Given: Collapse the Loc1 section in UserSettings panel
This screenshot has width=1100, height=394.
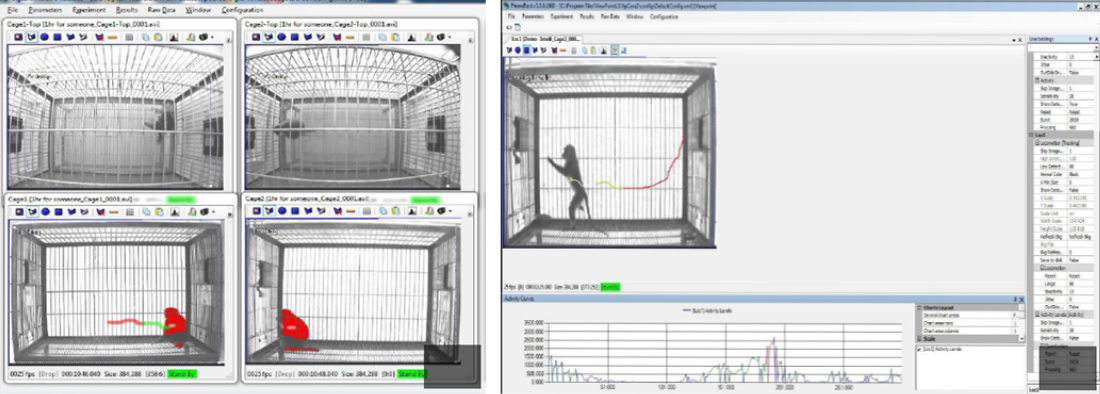Looking at the screenshot, I should click(1031, 135).
